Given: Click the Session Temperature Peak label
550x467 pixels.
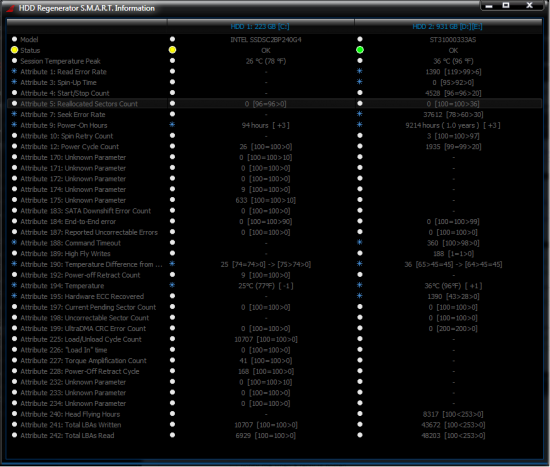Looking at the screenshot, I should (x=60, y=61).
